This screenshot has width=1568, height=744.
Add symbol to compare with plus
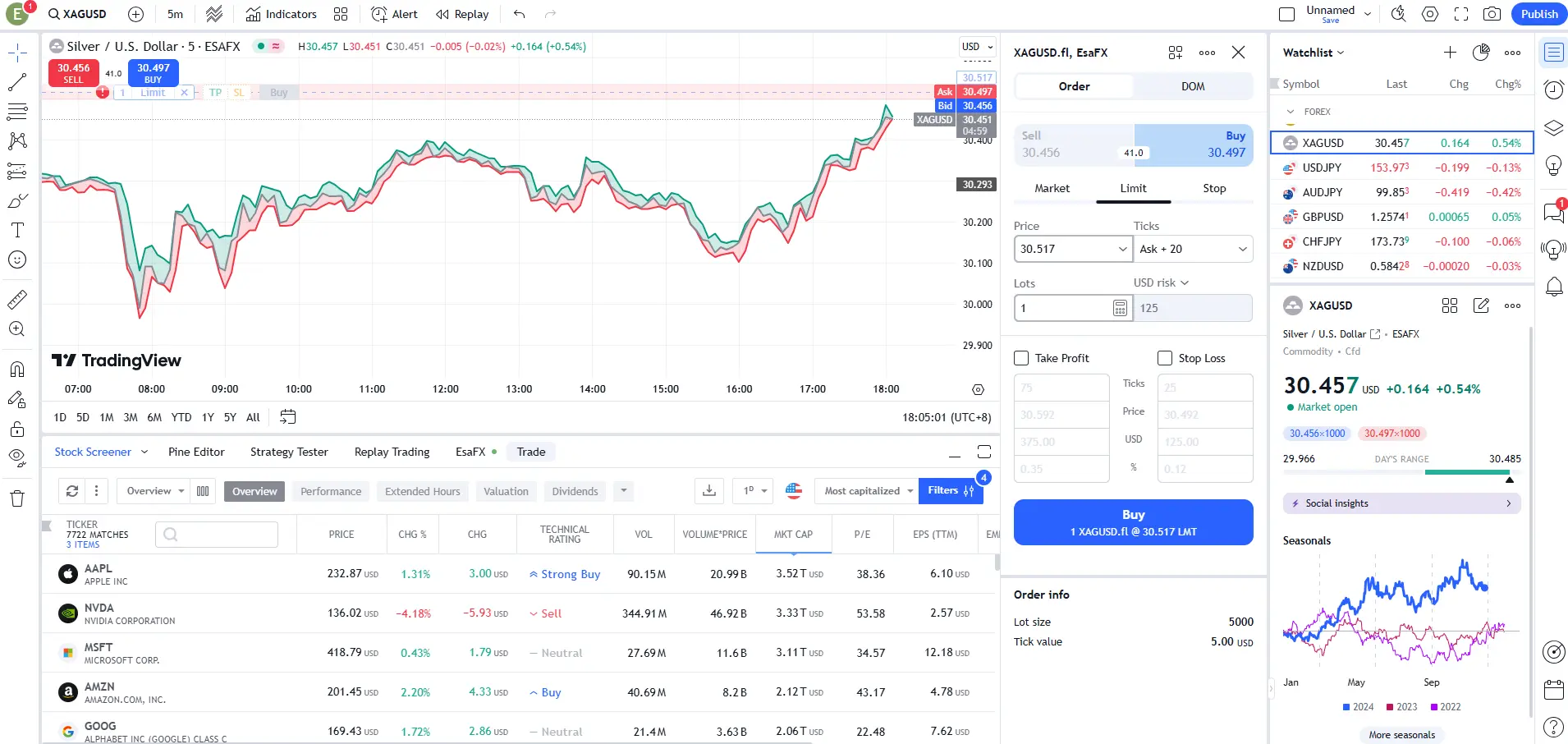coord(136,14)
